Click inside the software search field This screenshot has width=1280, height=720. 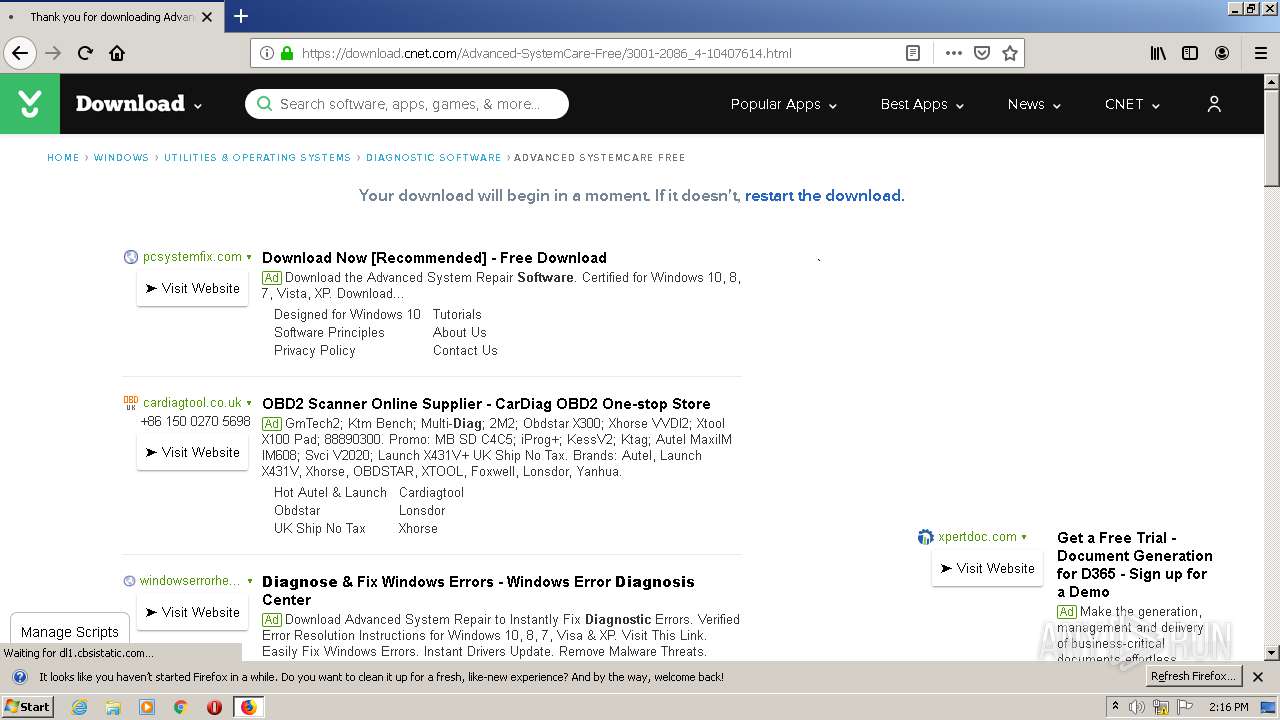tap(407, 104)
